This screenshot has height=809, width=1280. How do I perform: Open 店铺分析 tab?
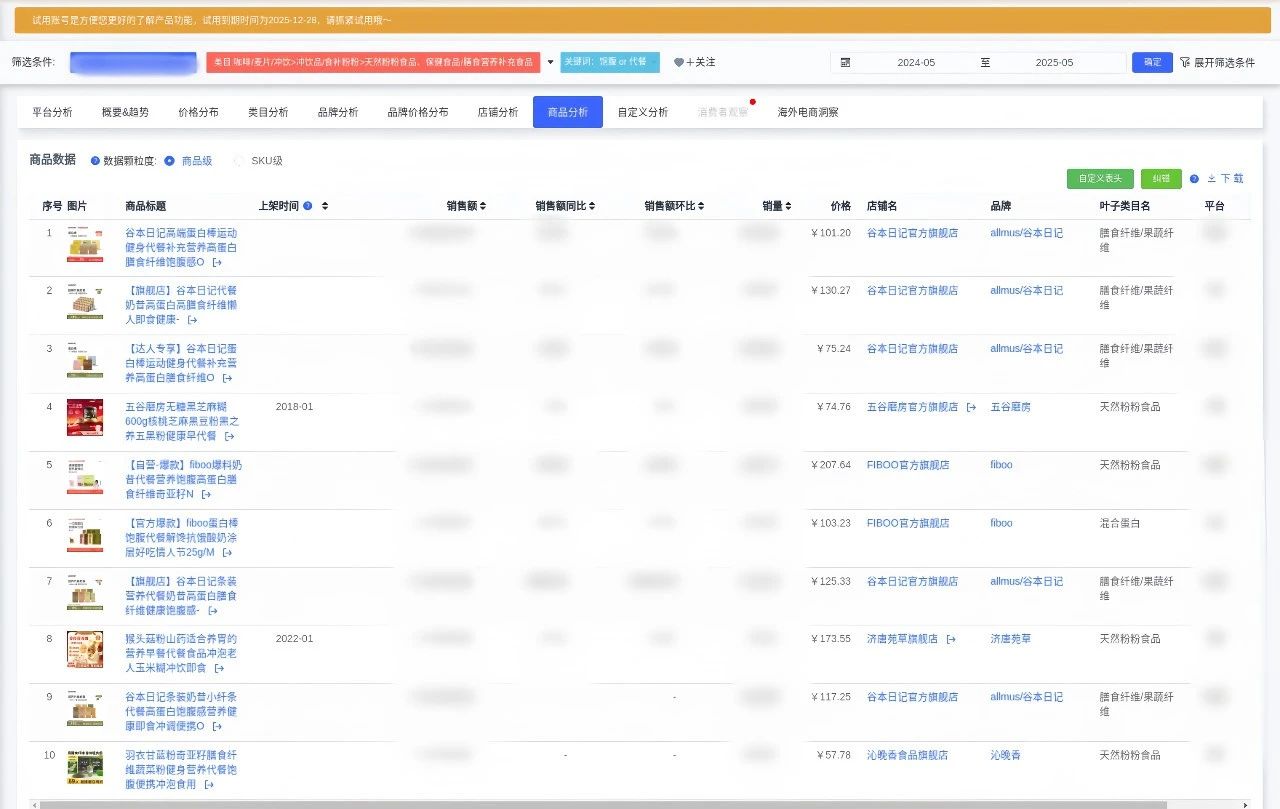[498, 112]
